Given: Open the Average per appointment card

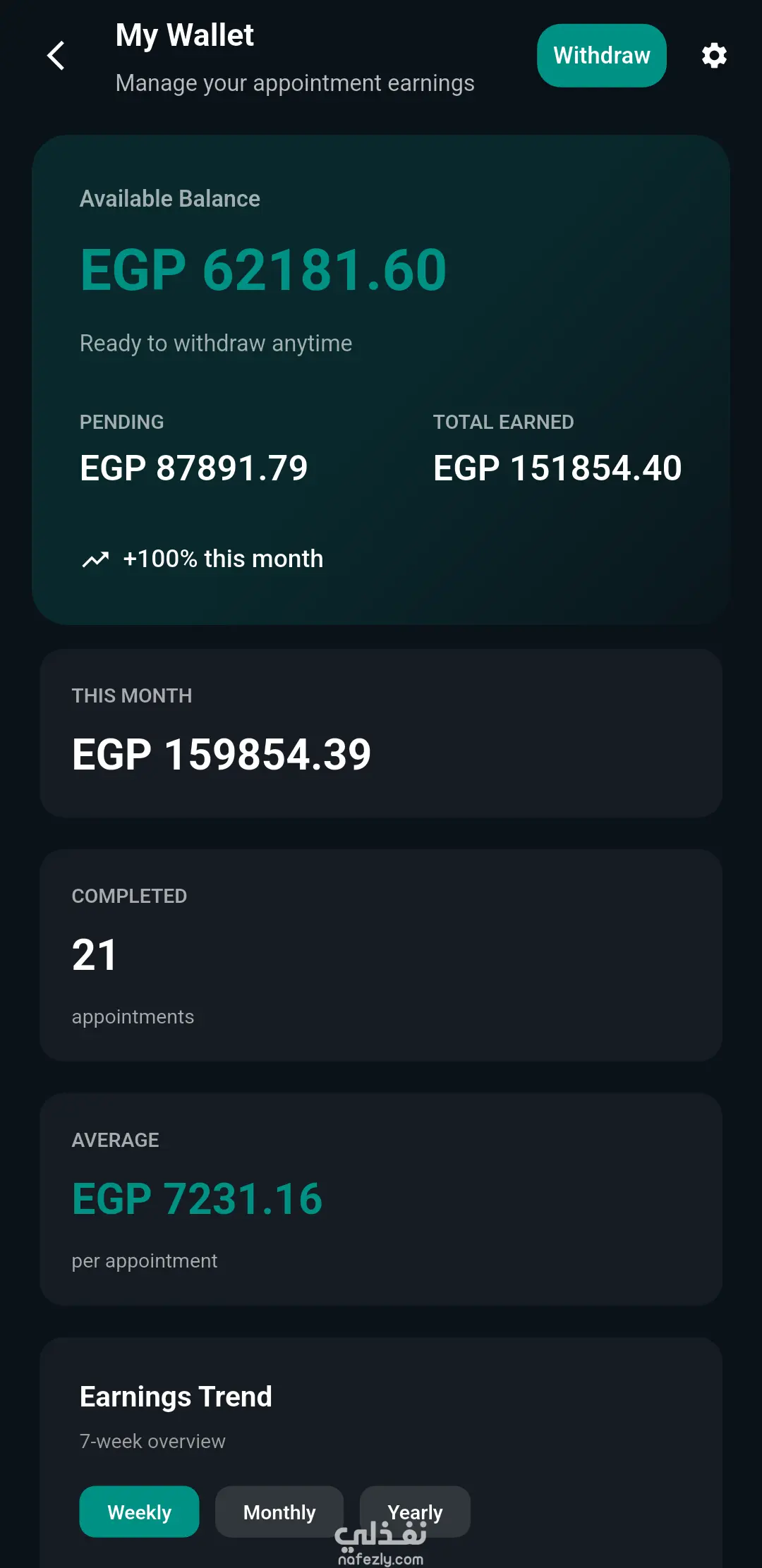Looking at the screenshot, I should coord(381,1200).
